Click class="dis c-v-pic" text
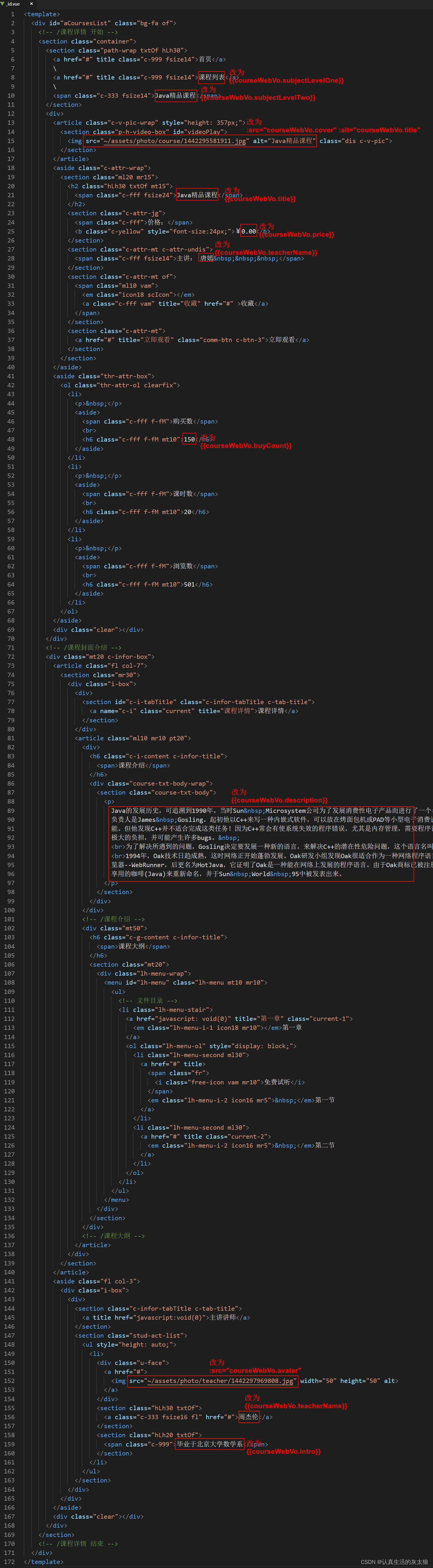The image size is (433, 1568). point(354,141)
